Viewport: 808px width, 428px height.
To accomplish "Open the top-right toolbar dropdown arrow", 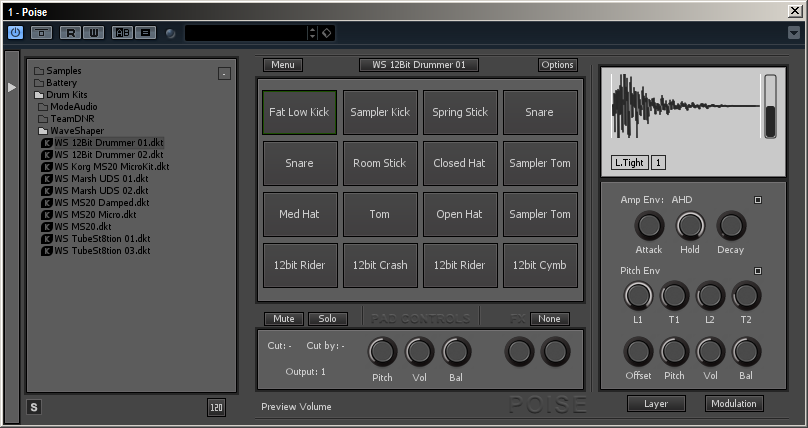I will [794, 33].
